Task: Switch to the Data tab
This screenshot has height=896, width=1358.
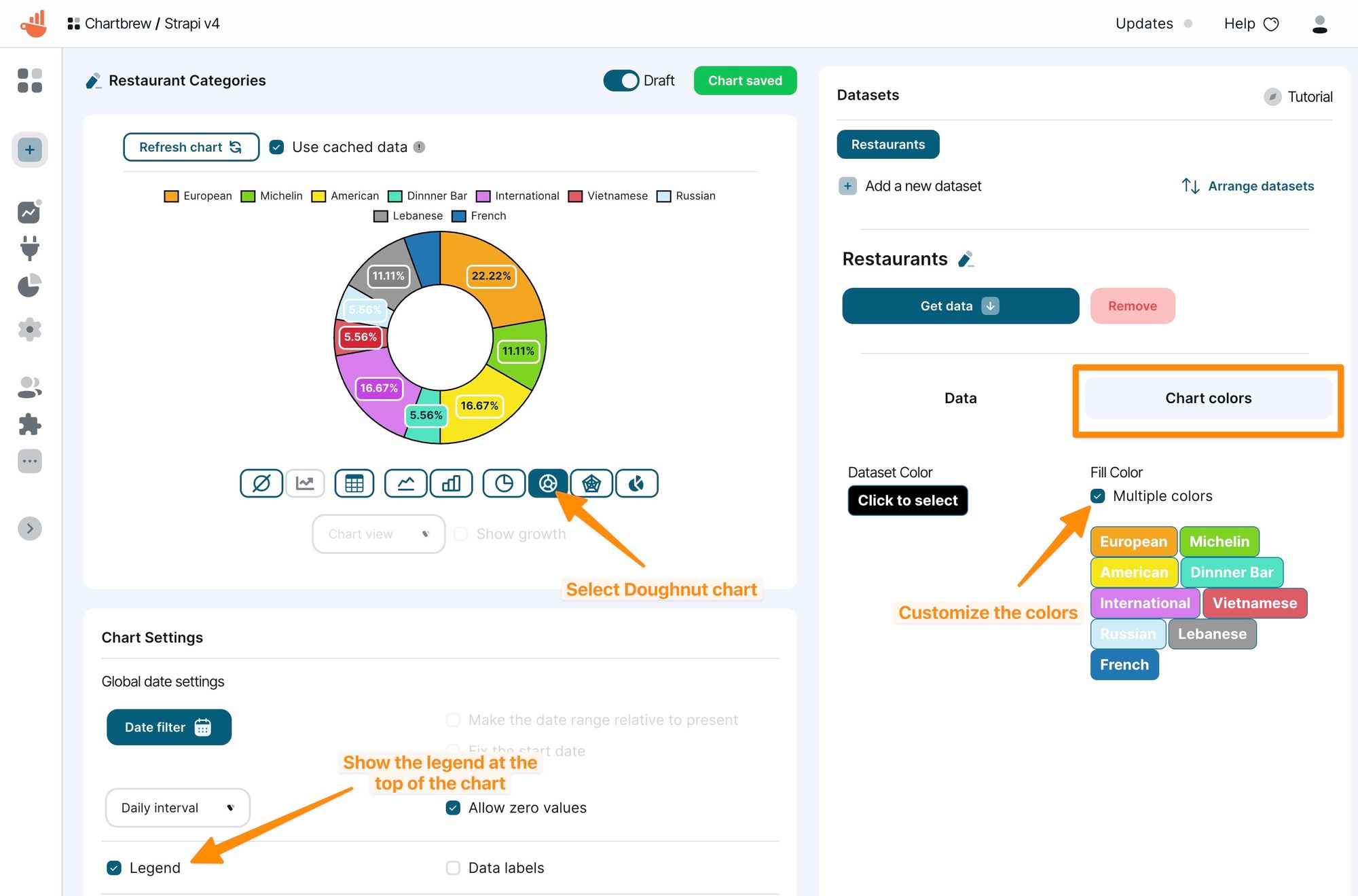Action: [x=961, y=398]
